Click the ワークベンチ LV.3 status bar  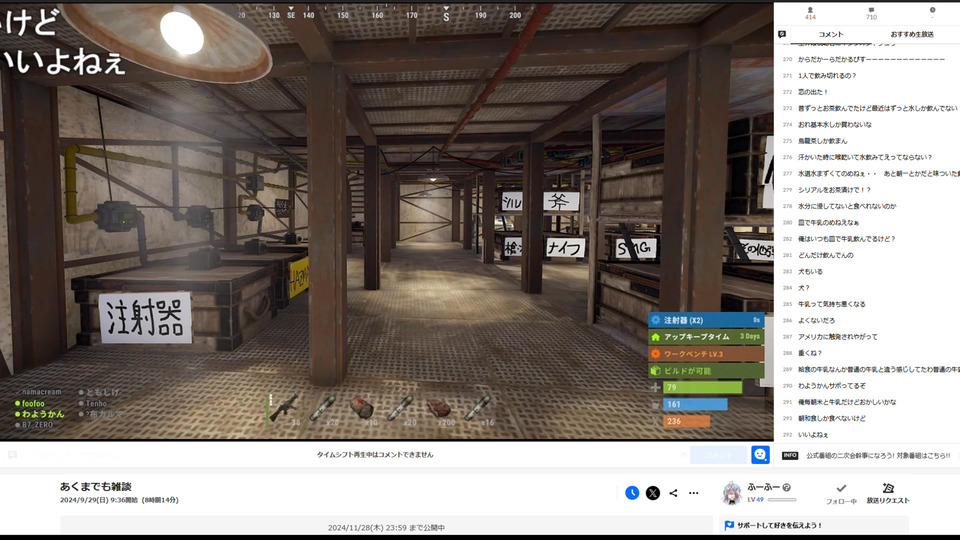coord(706,354)
